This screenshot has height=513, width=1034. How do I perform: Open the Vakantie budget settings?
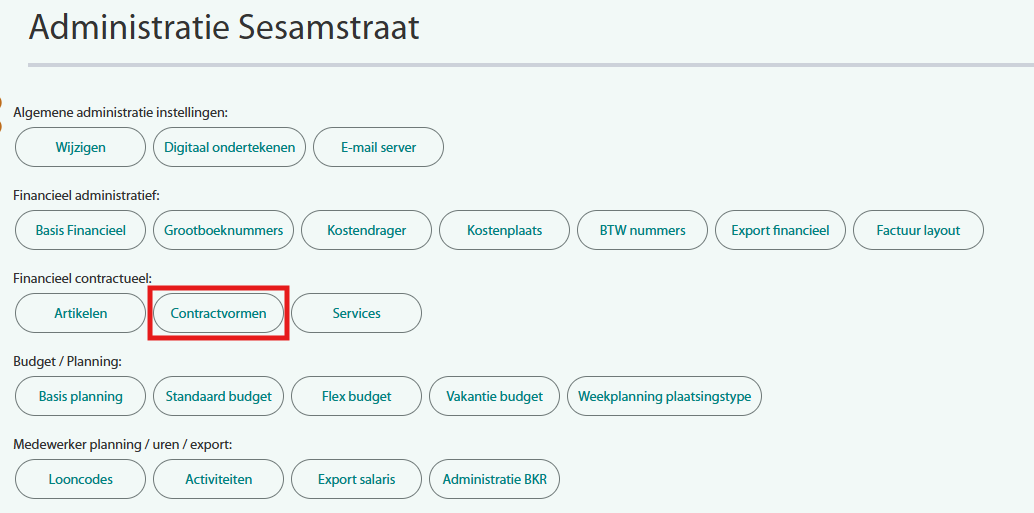pos(494,396)
